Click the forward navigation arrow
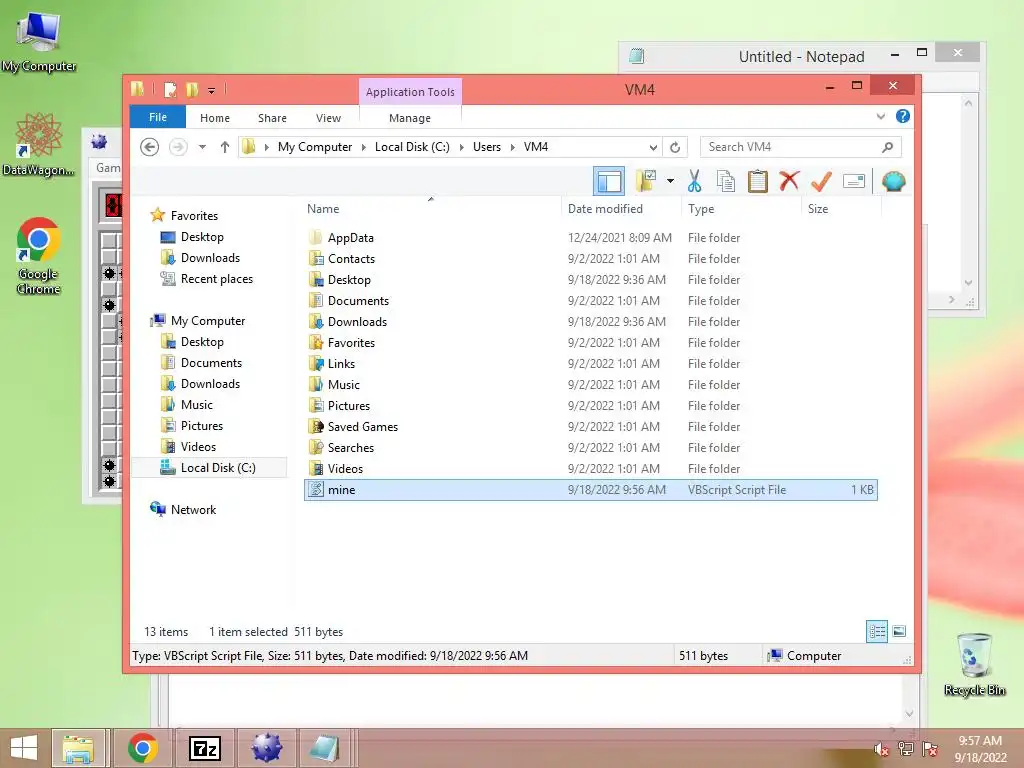 [x=178, y=147]
